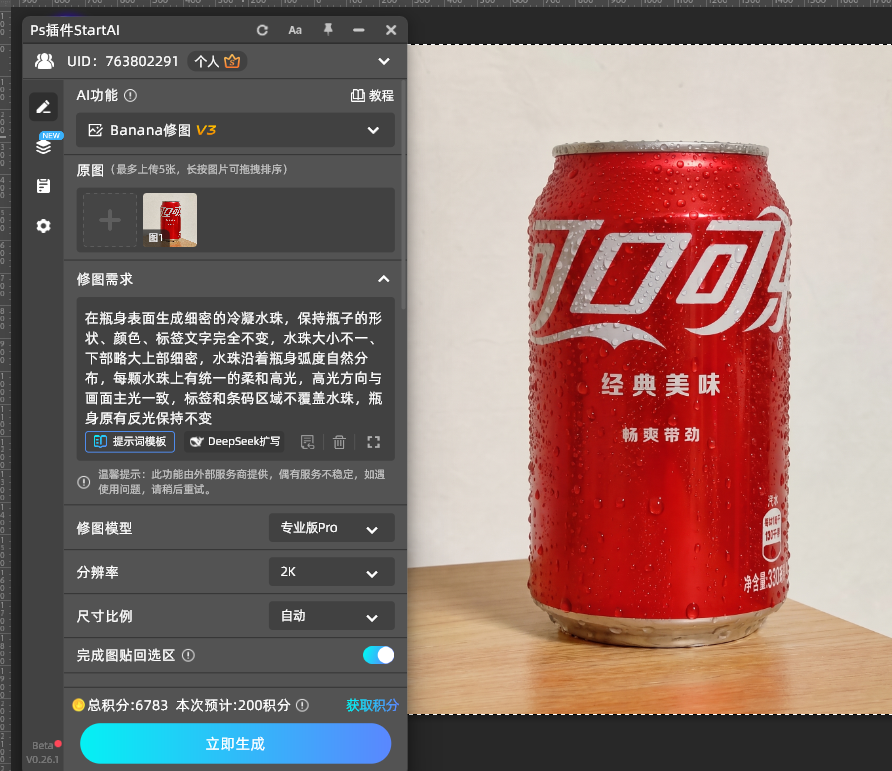The image size is (892, 771).
Task: Minimize the StartAI plugin panel
Action: [359, 30]
